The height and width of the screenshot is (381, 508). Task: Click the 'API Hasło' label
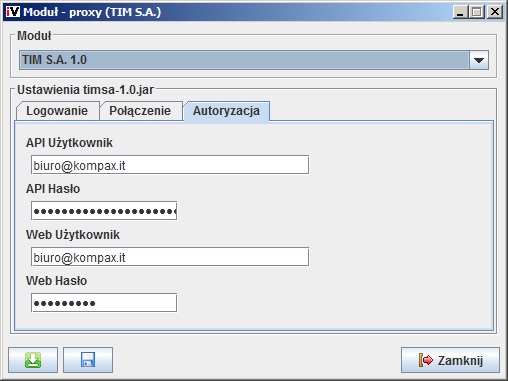[53, 189]
